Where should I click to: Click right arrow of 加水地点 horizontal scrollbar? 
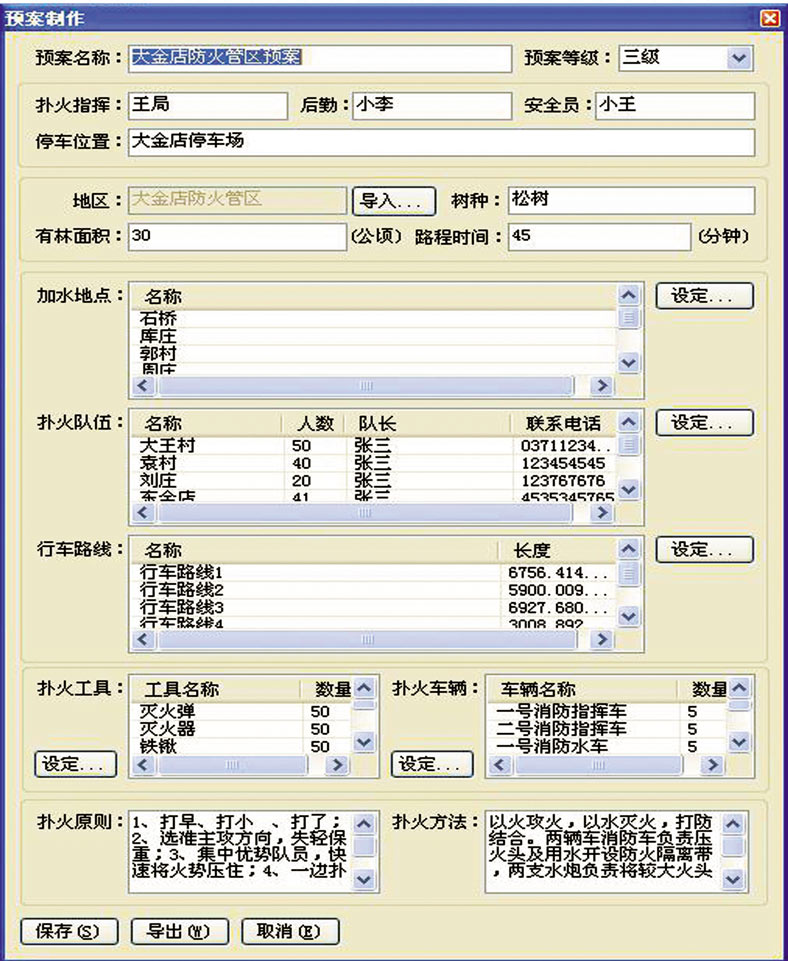pos(602,386)
